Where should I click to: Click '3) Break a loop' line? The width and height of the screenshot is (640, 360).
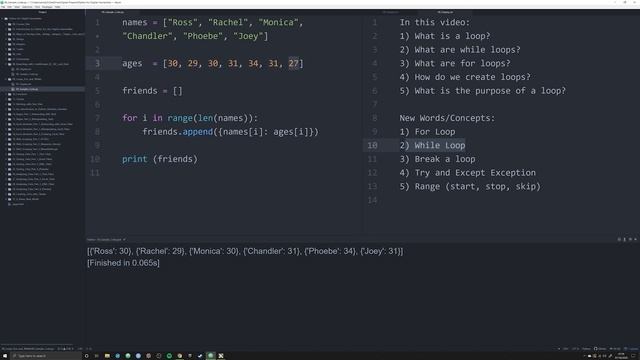(x=437, y=159)
